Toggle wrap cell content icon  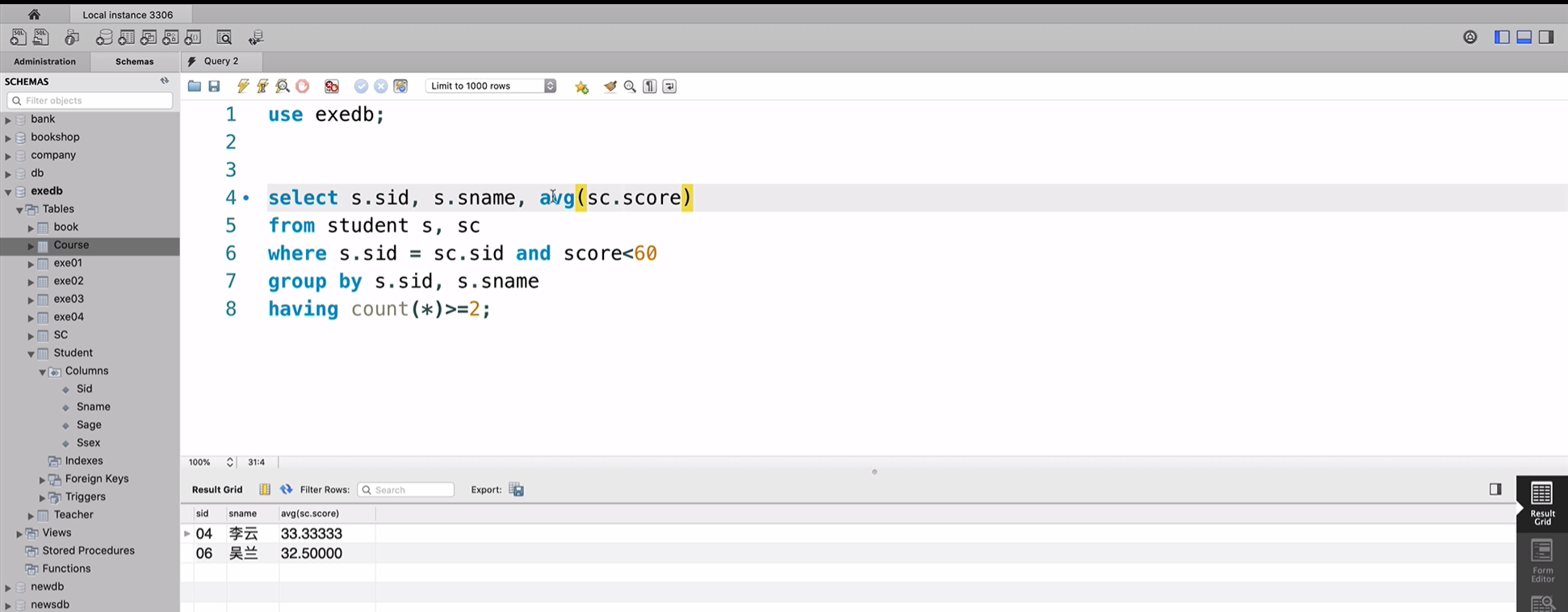[x=265, y=489]
